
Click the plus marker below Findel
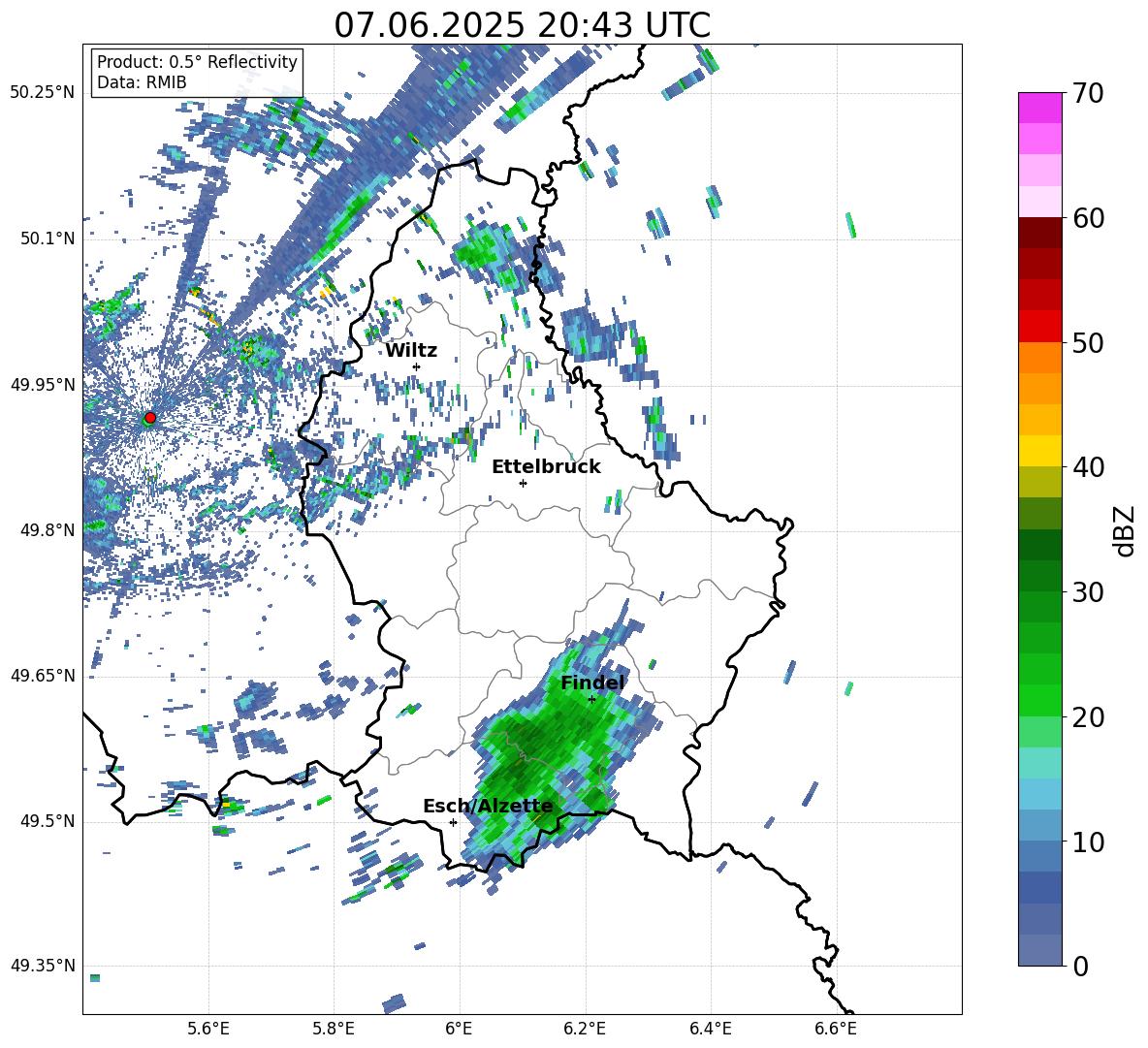coord(591,699)
